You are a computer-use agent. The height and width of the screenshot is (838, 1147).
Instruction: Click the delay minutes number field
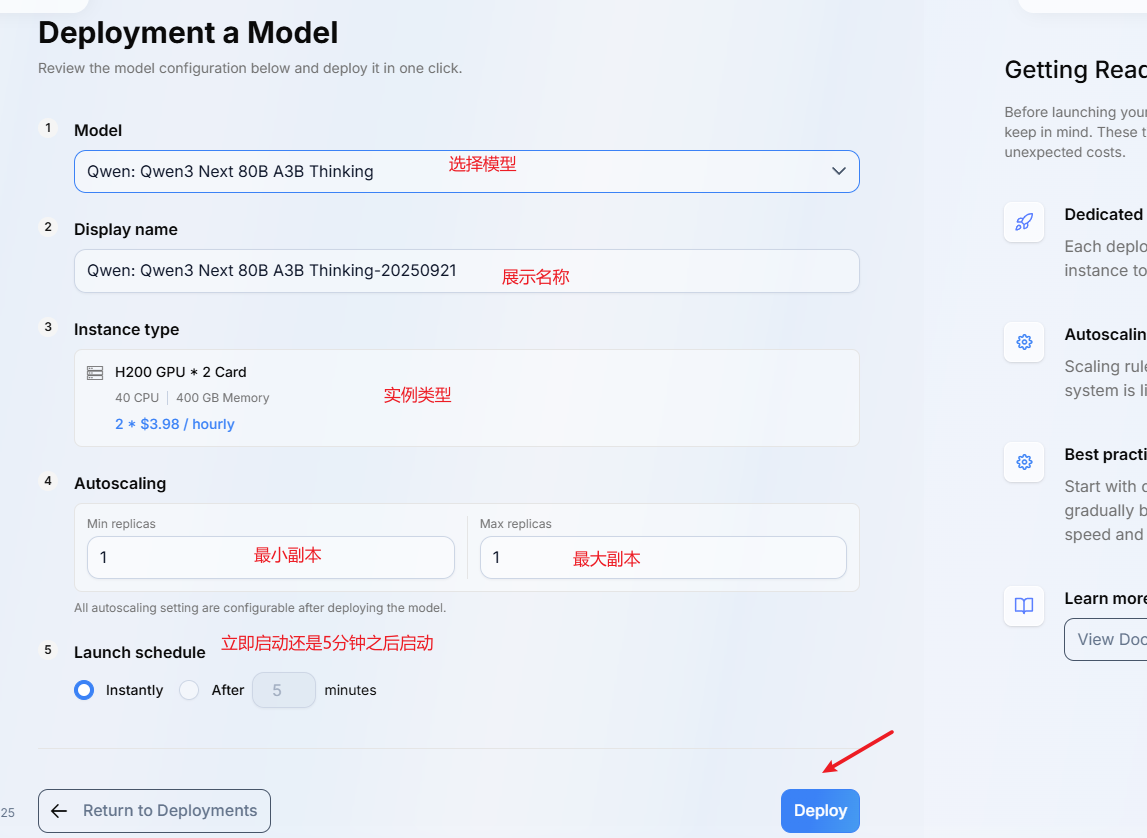(x=283, y=690)
